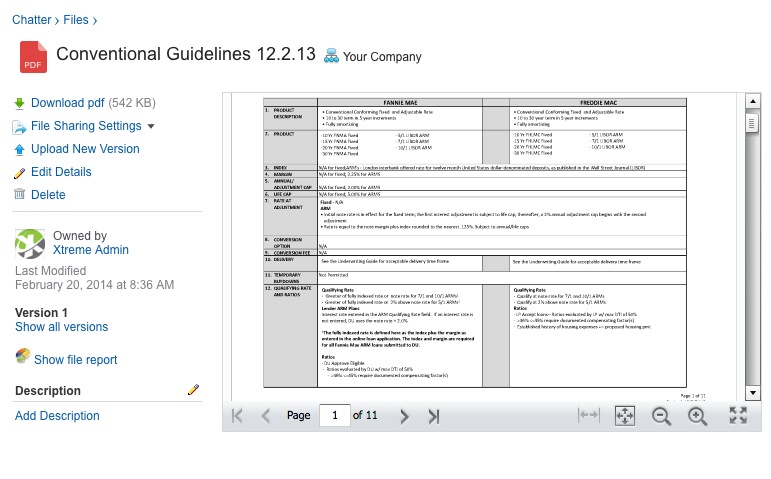Click Add Description link

(57, 416)
